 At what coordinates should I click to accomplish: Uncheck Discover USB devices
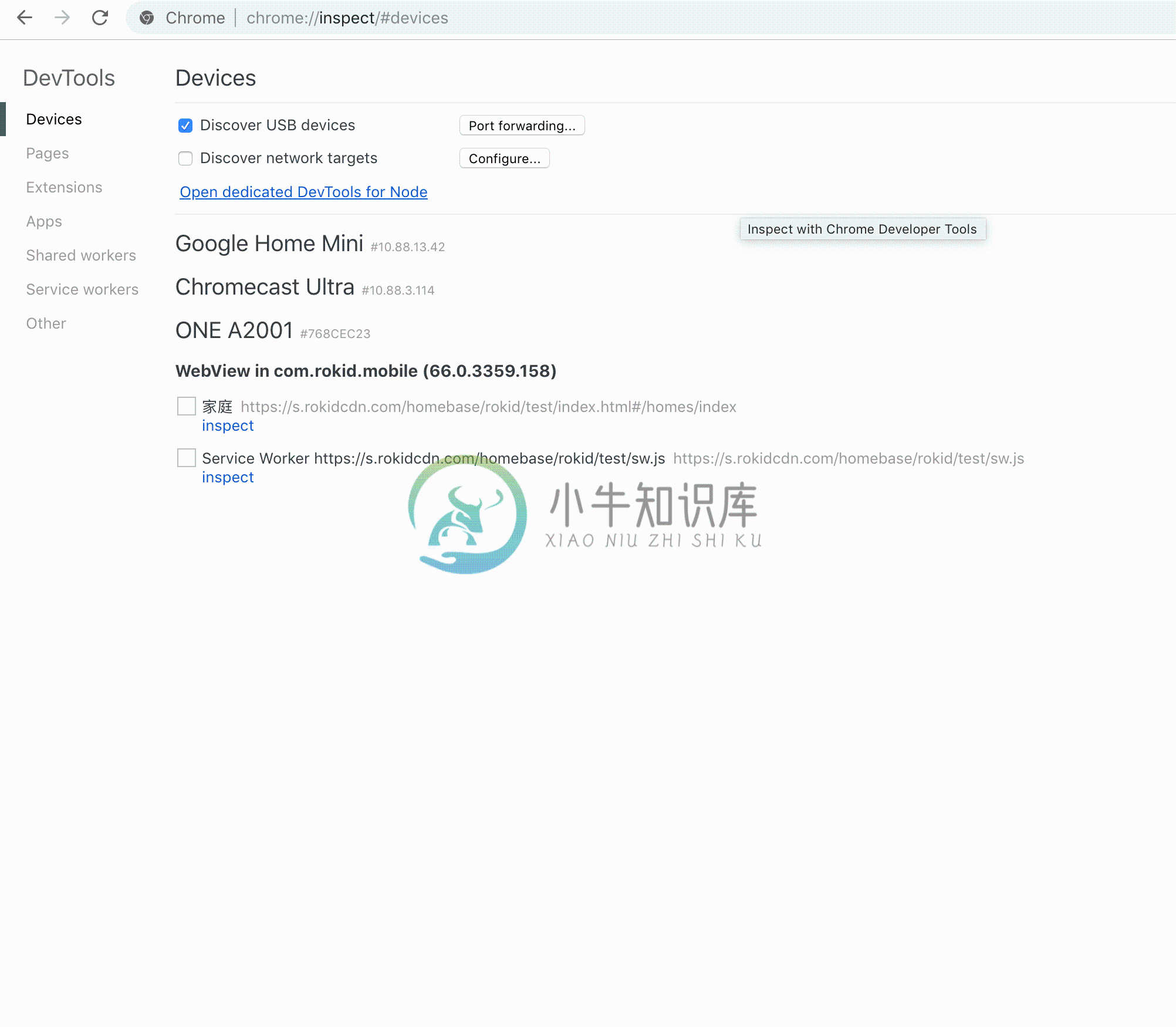185,126
